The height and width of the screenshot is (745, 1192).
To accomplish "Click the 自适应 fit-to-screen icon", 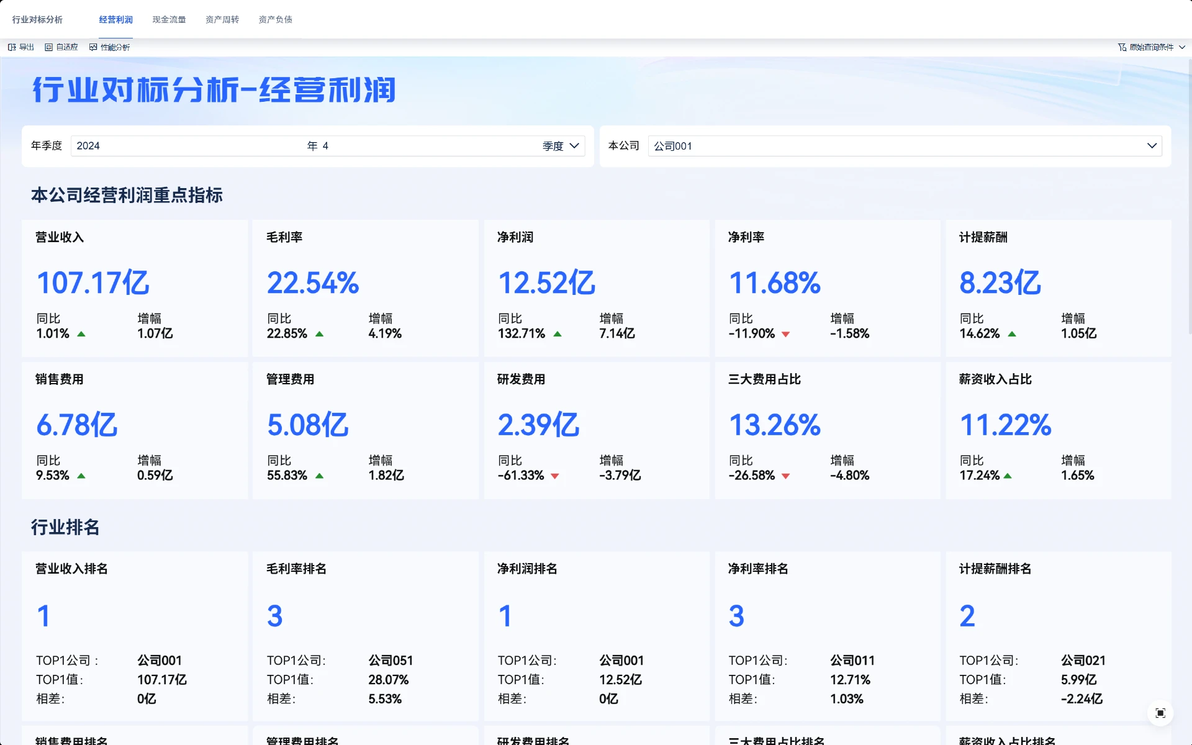I will pos(49,47).
